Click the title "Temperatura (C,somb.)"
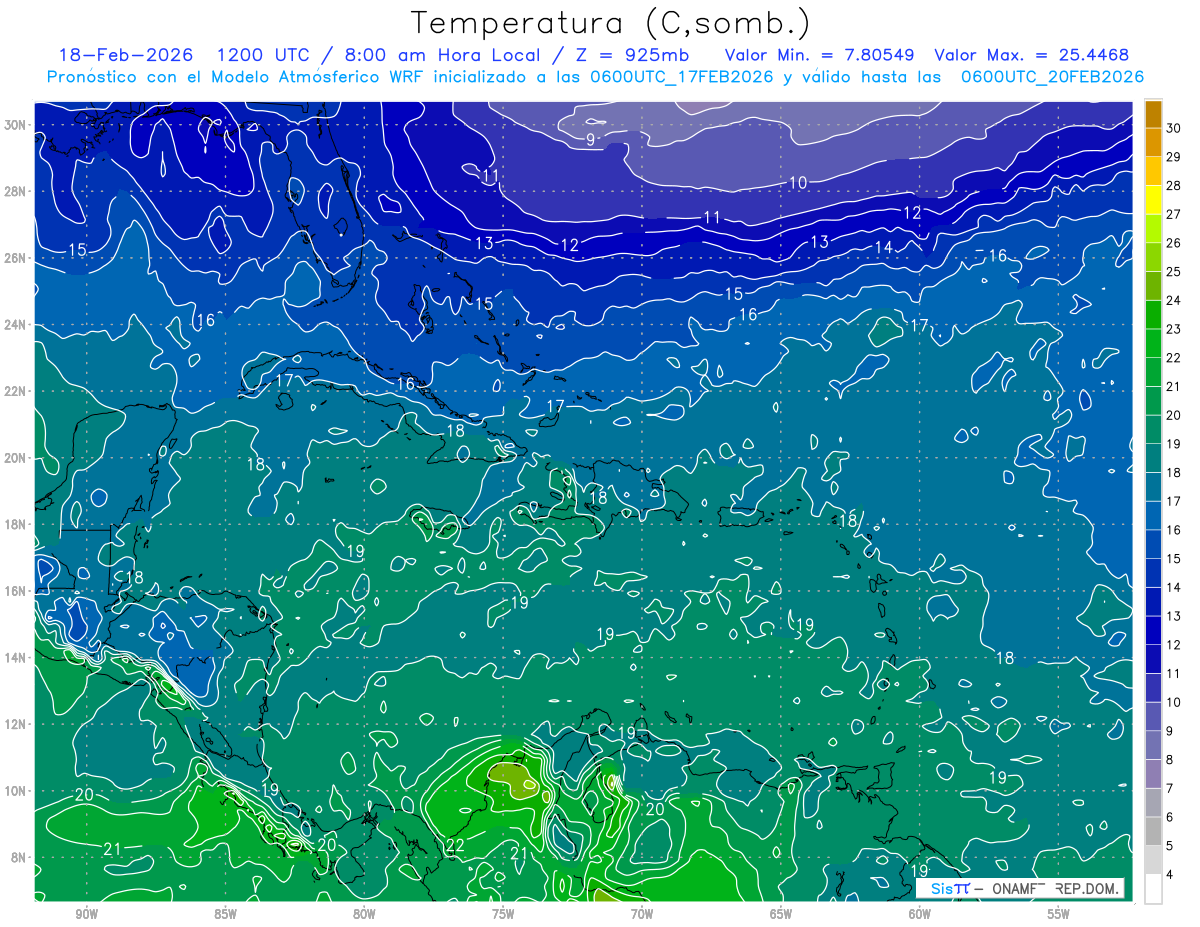This screenshot has height=927, width=1200. pos(610,23)
